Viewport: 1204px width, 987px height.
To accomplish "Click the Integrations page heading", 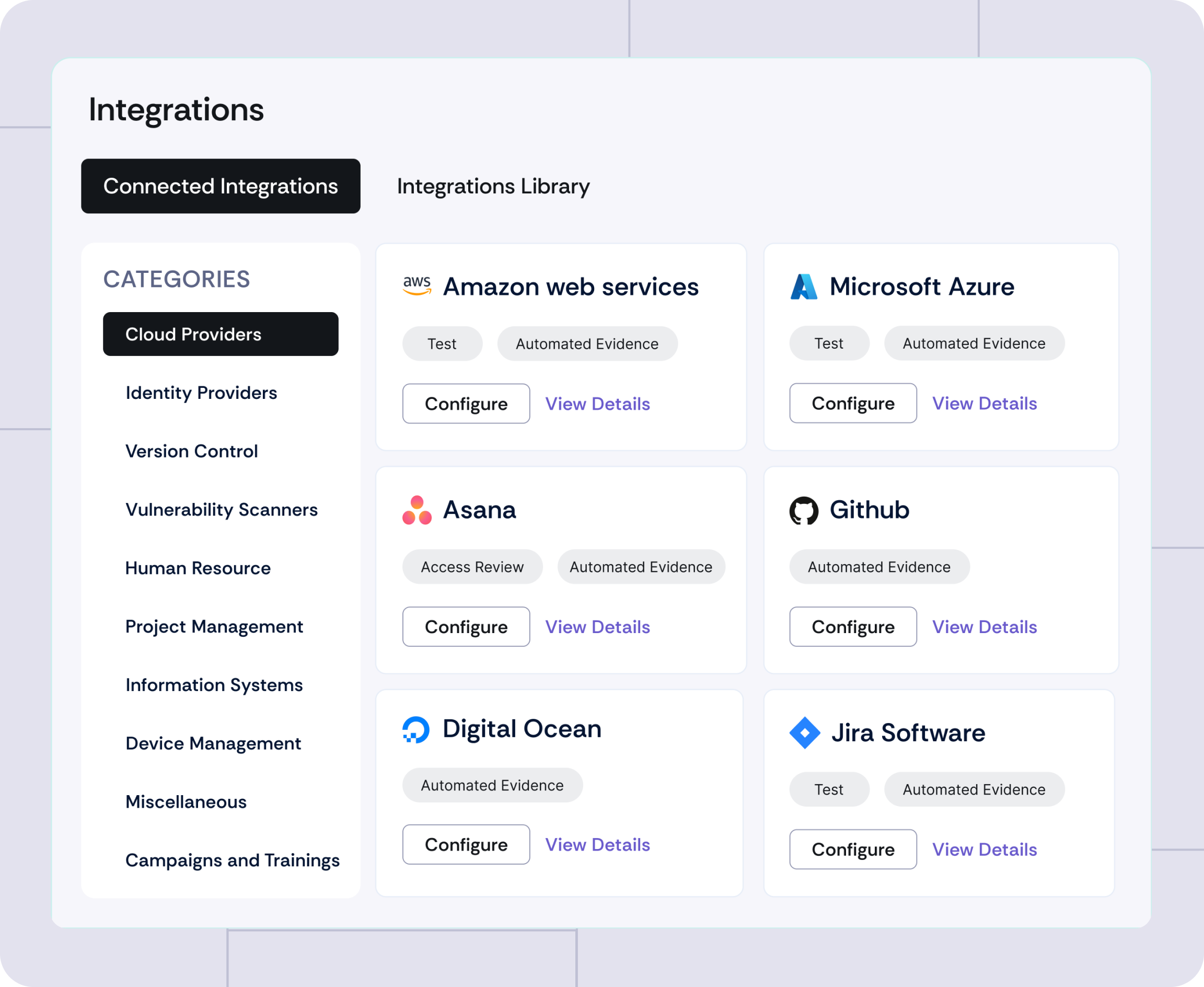I will coord(176,110).
